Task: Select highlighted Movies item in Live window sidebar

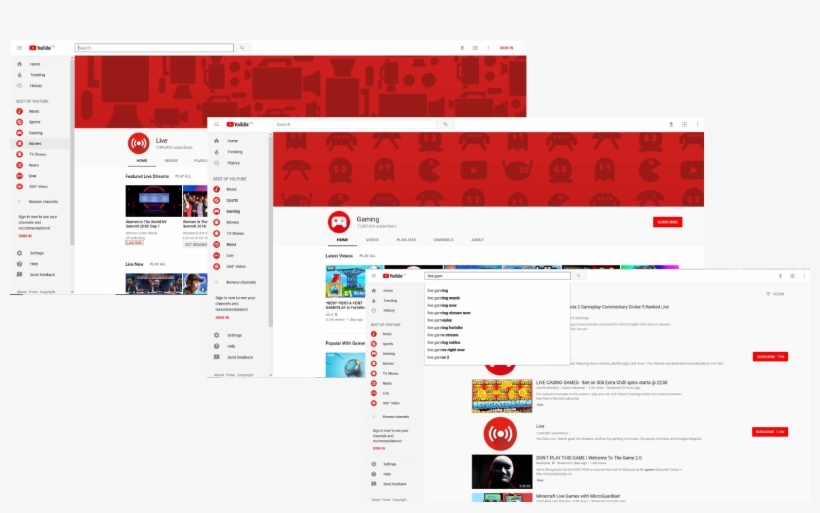Action: coord(40,143)
